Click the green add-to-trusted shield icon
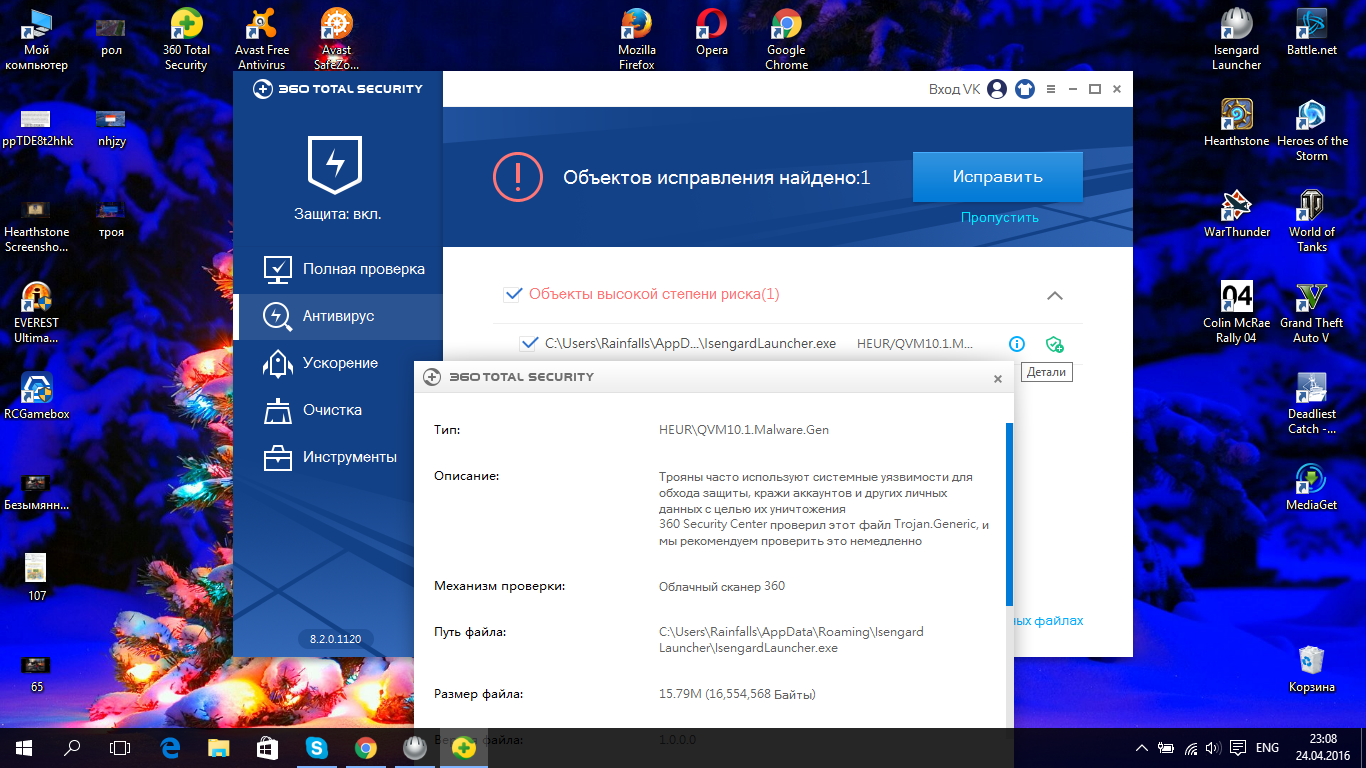The width and height of the screenshot is (1366, 768). tap(1054, 344)
